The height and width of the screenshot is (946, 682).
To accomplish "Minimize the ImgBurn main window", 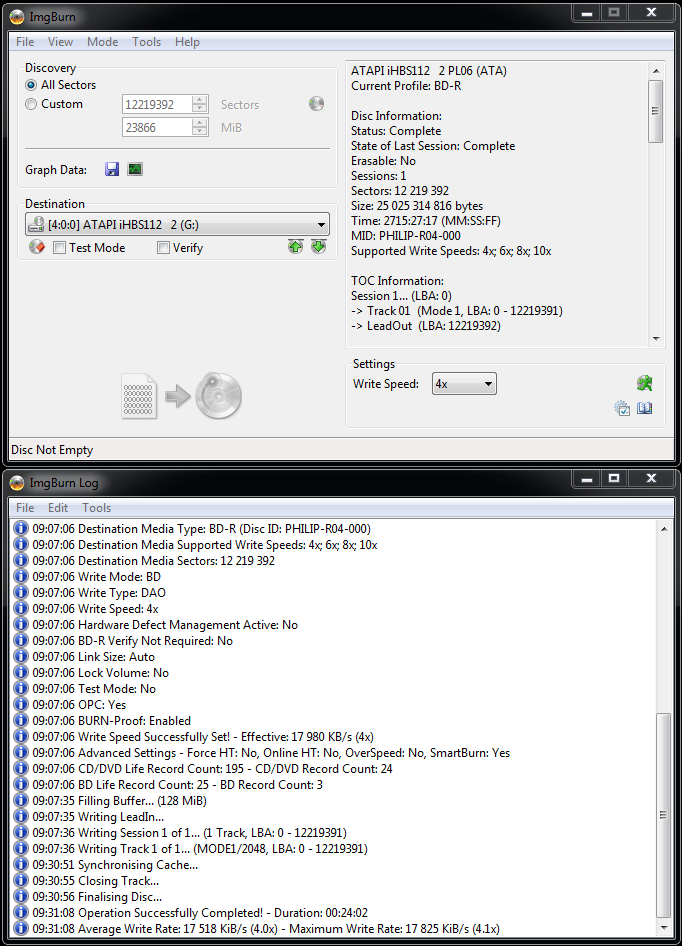I will tap(587, 13).
